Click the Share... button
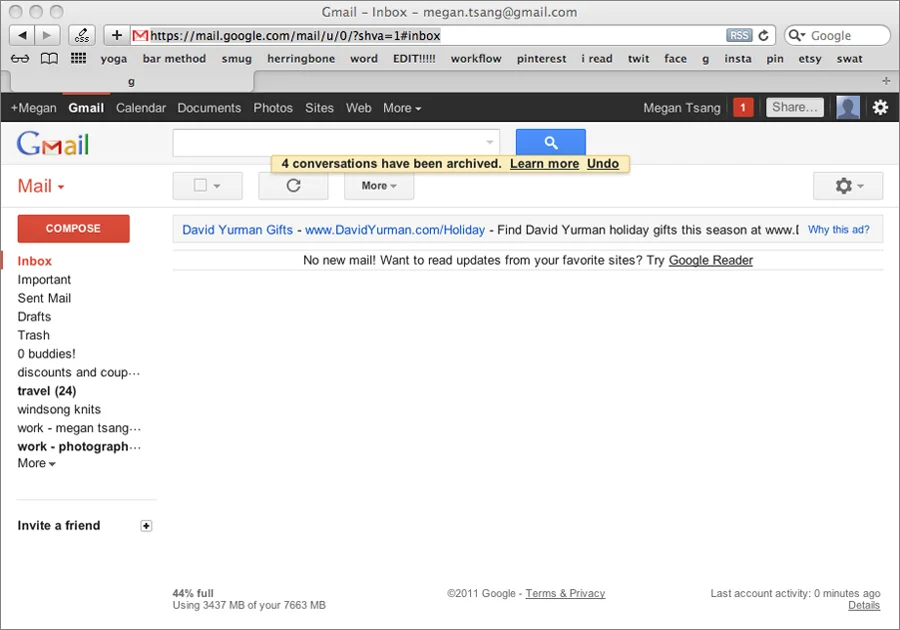Viewport: 900px width, 630px height. [794, 107]
